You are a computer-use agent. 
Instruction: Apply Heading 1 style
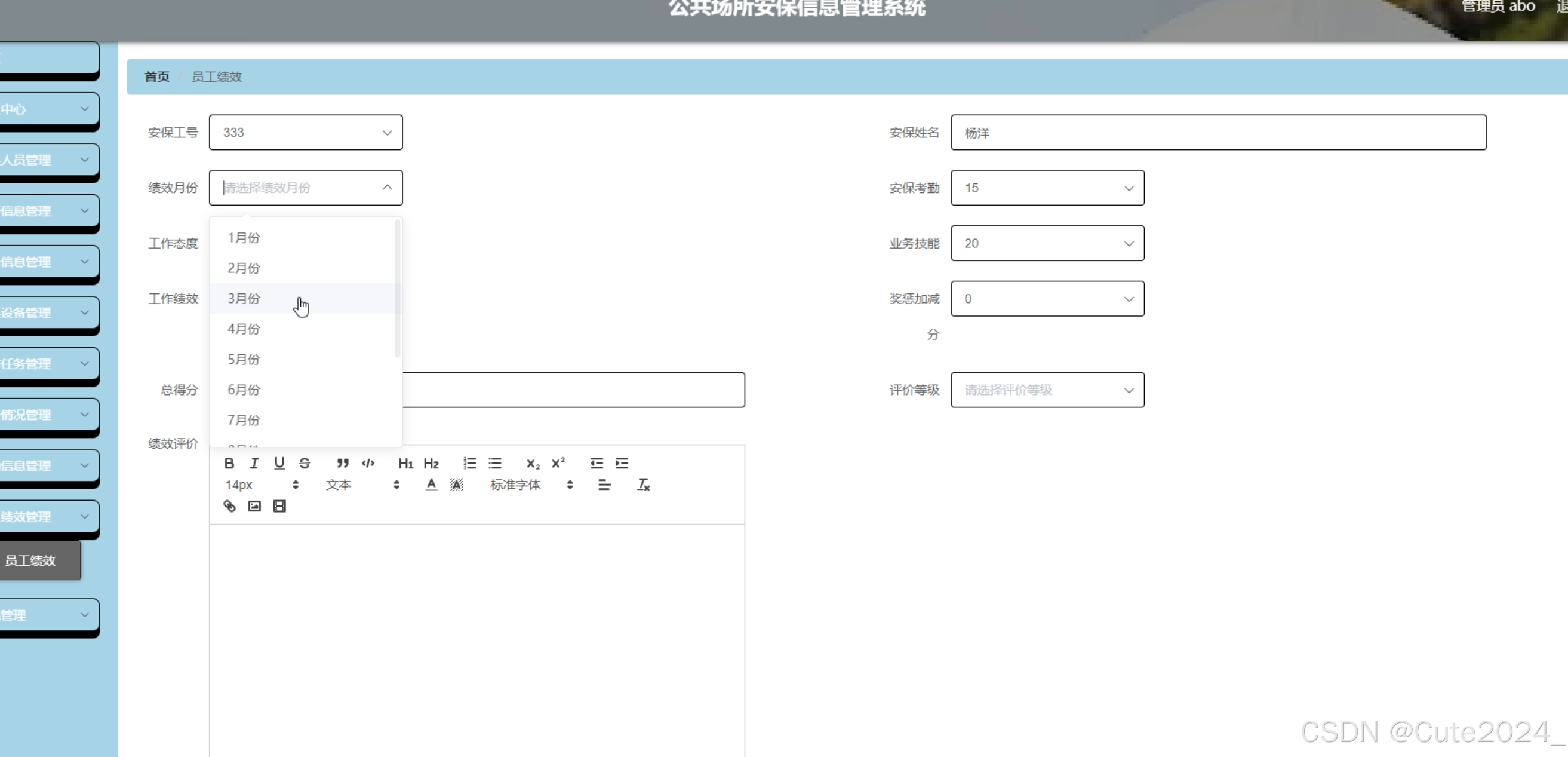pos(405,464)
